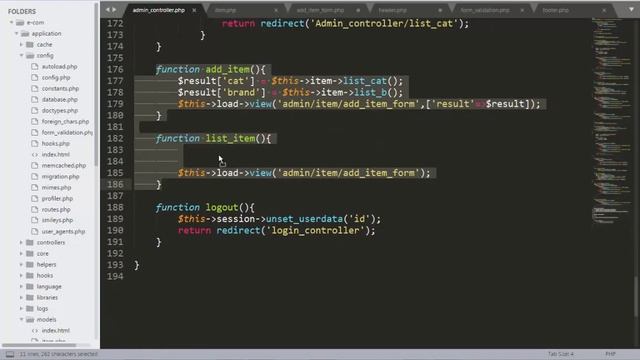Click the sidebar horizontal scrollbar
This screenshot has height=360, width=640.
point(39,345)
